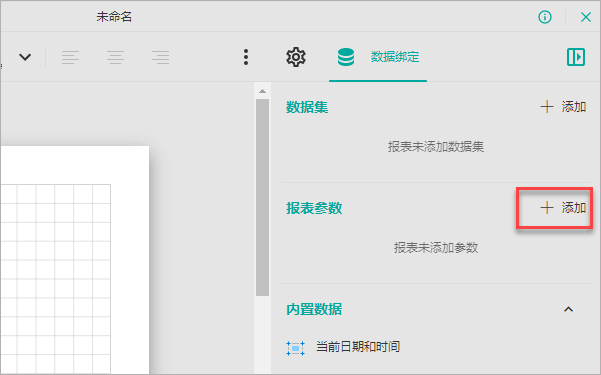
Task: Open the gear properties settings tab
Action: pyautogui.click(x=296, y=57)
